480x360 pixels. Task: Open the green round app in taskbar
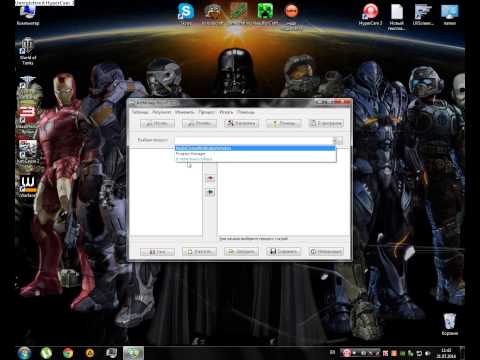(x=46, y=353)
